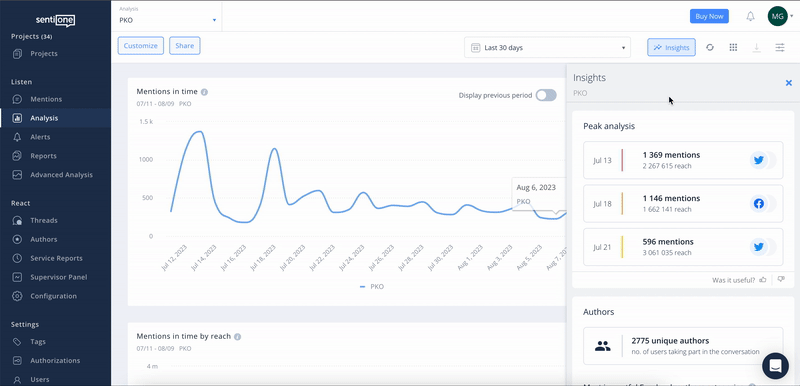Image resolution: width=800 pixels, height=386 pixels.
Task: Click the Buy Now button
Action: 709,16
